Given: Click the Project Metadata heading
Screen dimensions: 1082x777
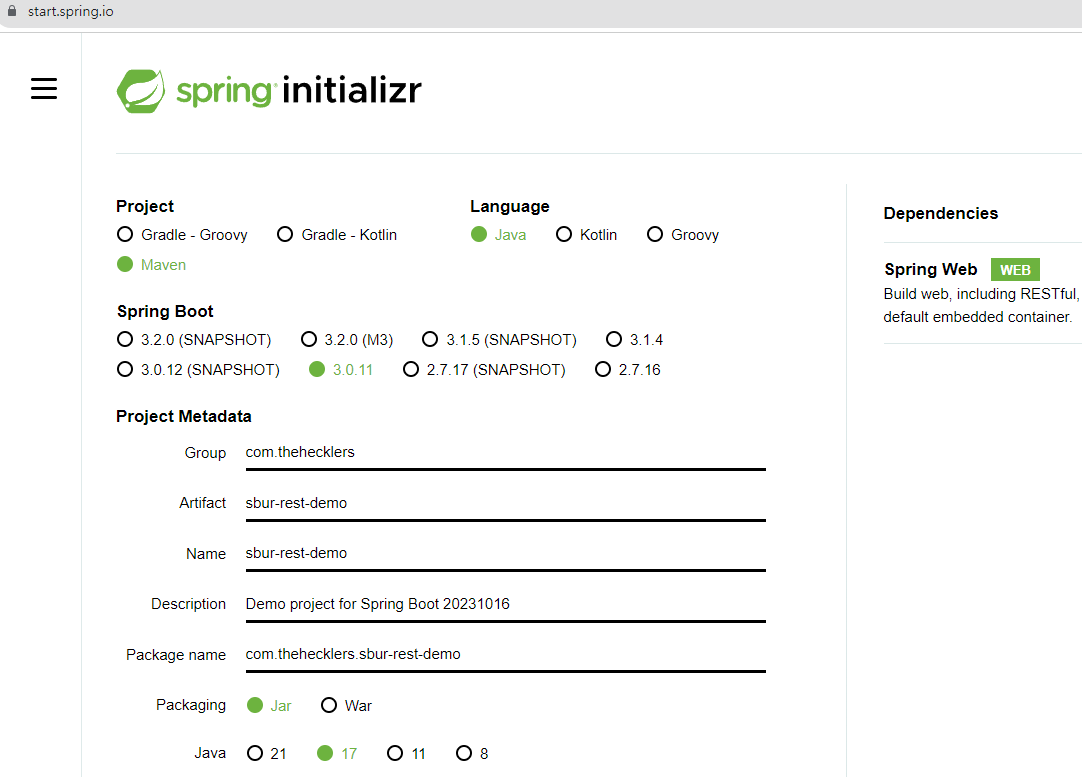Looking at the screenshot, I should point(184,416).
